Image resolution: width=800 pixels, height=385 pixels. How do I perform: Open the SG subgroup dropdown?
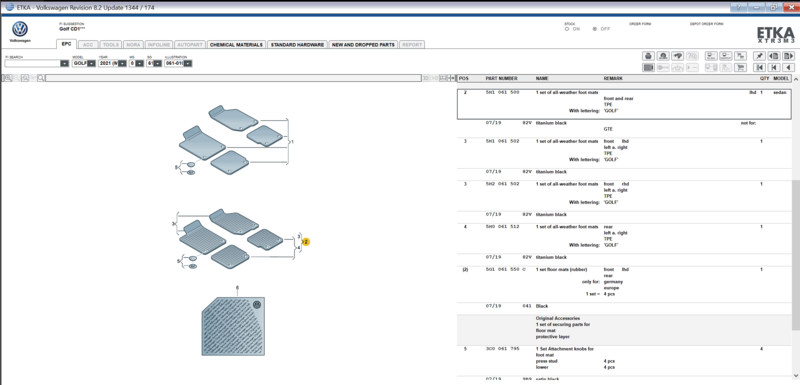coord(158,63)
